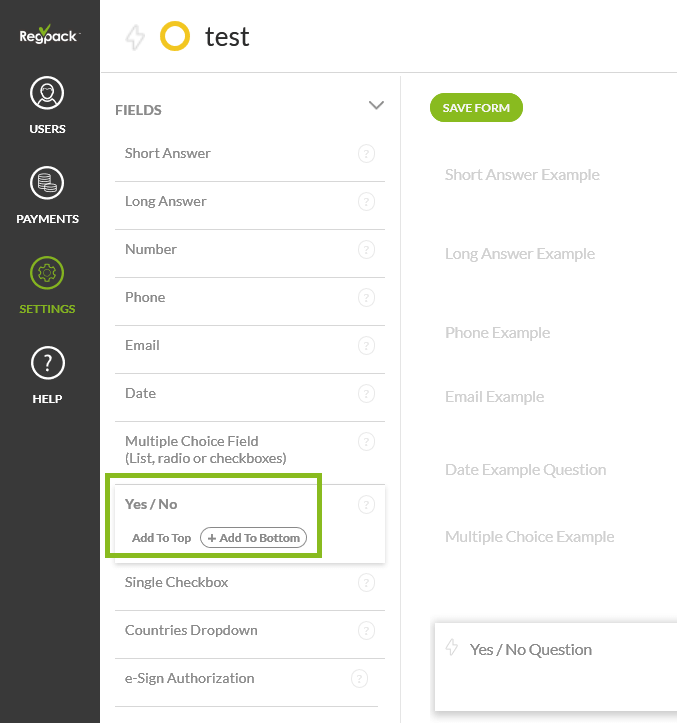Open the Settings section
677x723 pixels.
[x=48, y=285]
